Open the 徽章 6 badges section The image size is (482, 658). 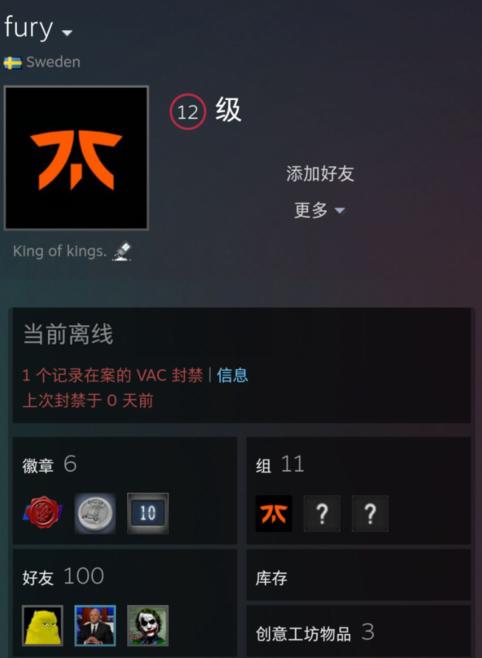click(50, 465)
